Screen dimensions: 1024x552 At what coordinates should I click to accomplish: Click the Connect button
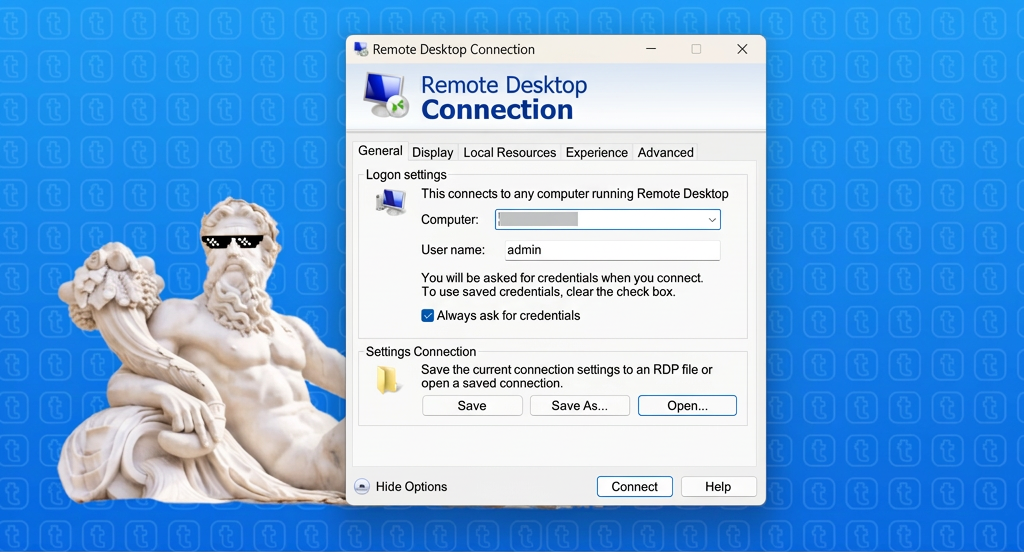tap(635, 487)
